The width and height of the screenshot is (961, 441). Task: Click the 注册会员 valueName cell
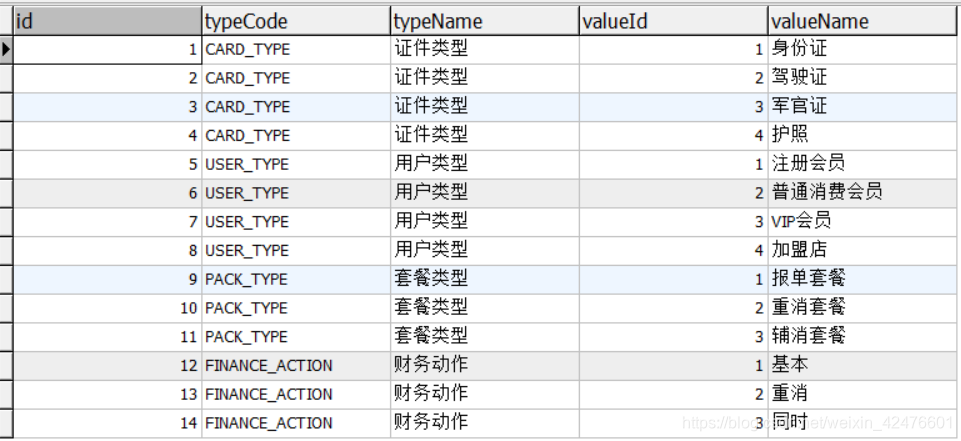(862, 164)
